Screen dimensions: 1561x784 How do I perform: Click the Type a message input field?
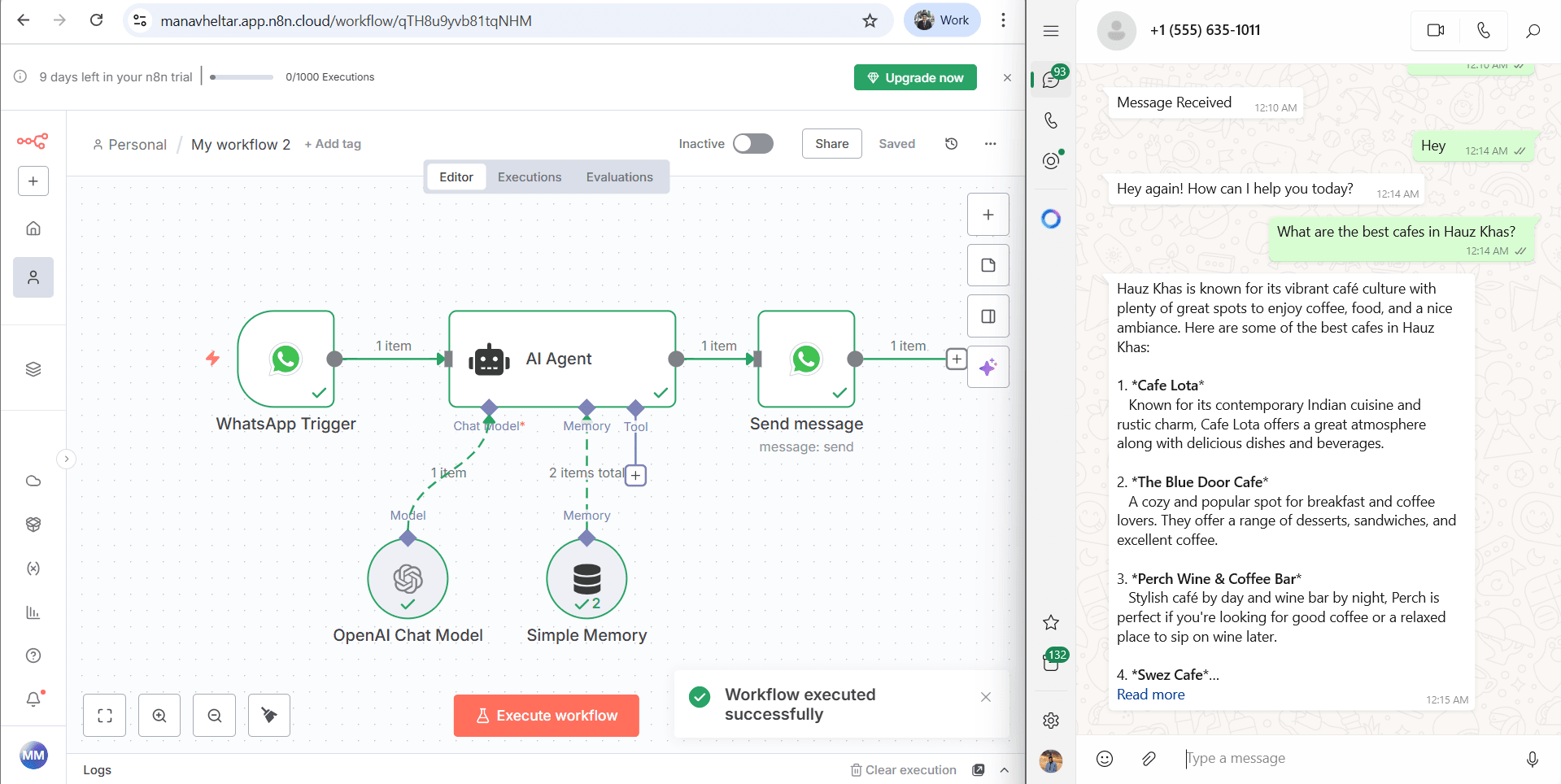pos(1302,758)
